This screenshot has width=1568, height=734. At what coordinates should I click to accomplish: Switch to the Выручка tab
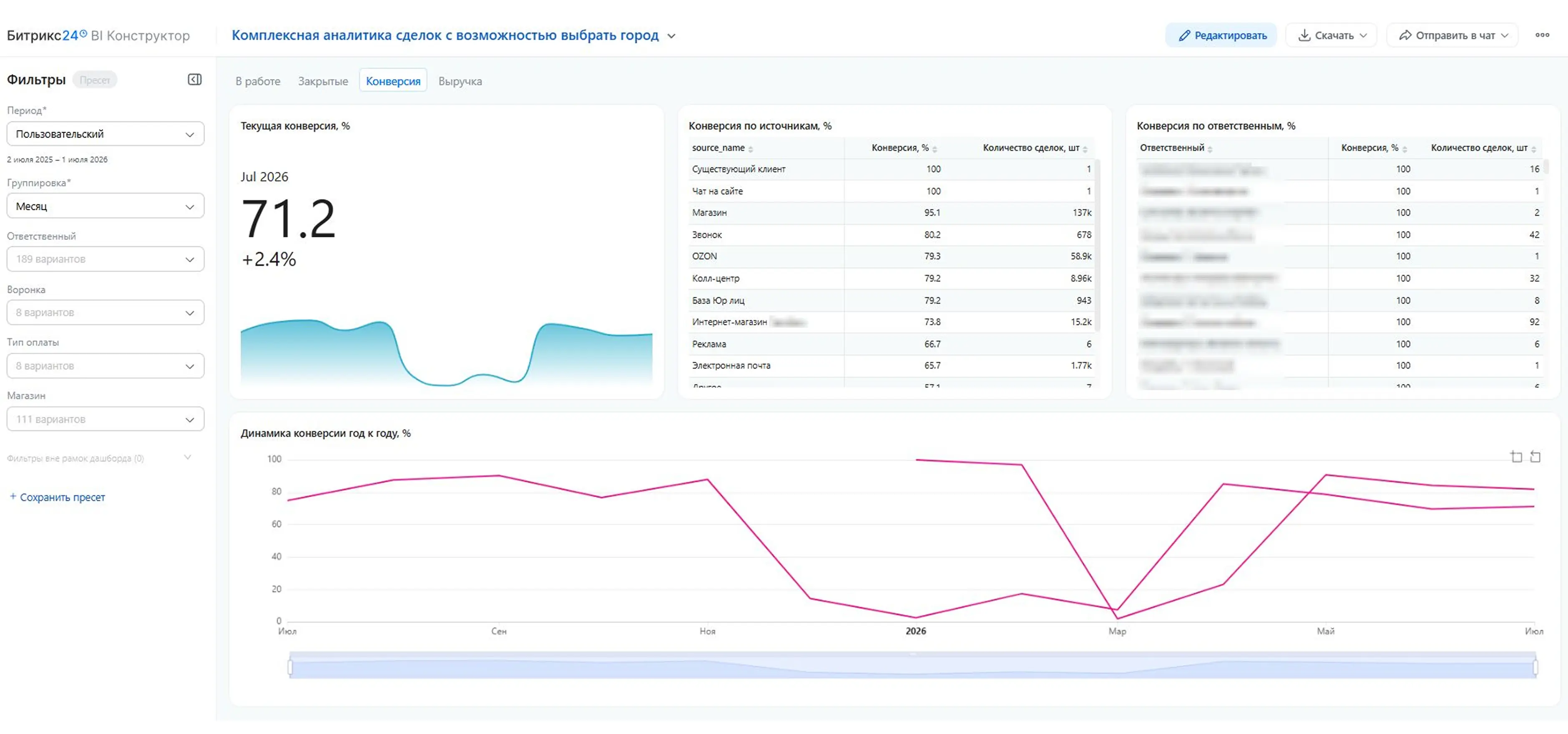pos(460,81)
